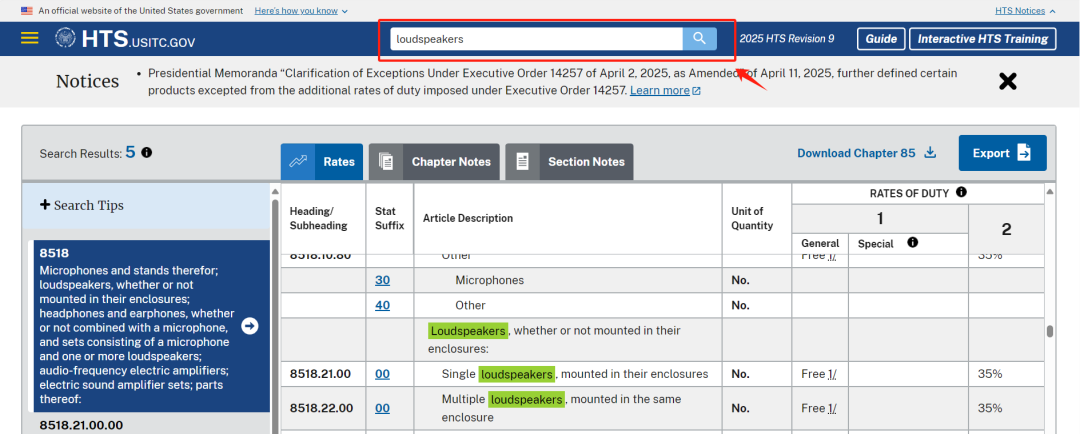This screenshot has width=1080, height=434.
Task: Click the info icon next to Special
Action: pyautogui.click(x=913, y=242)
